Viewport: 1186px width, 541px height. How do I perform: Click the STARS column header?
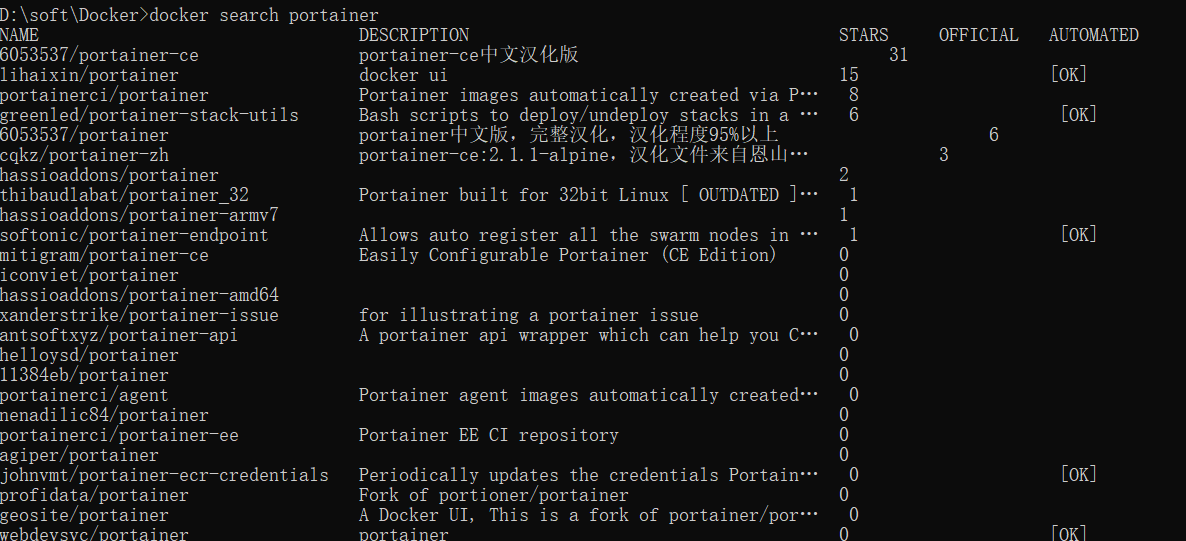pyautogui.click(x=864, y=35)
